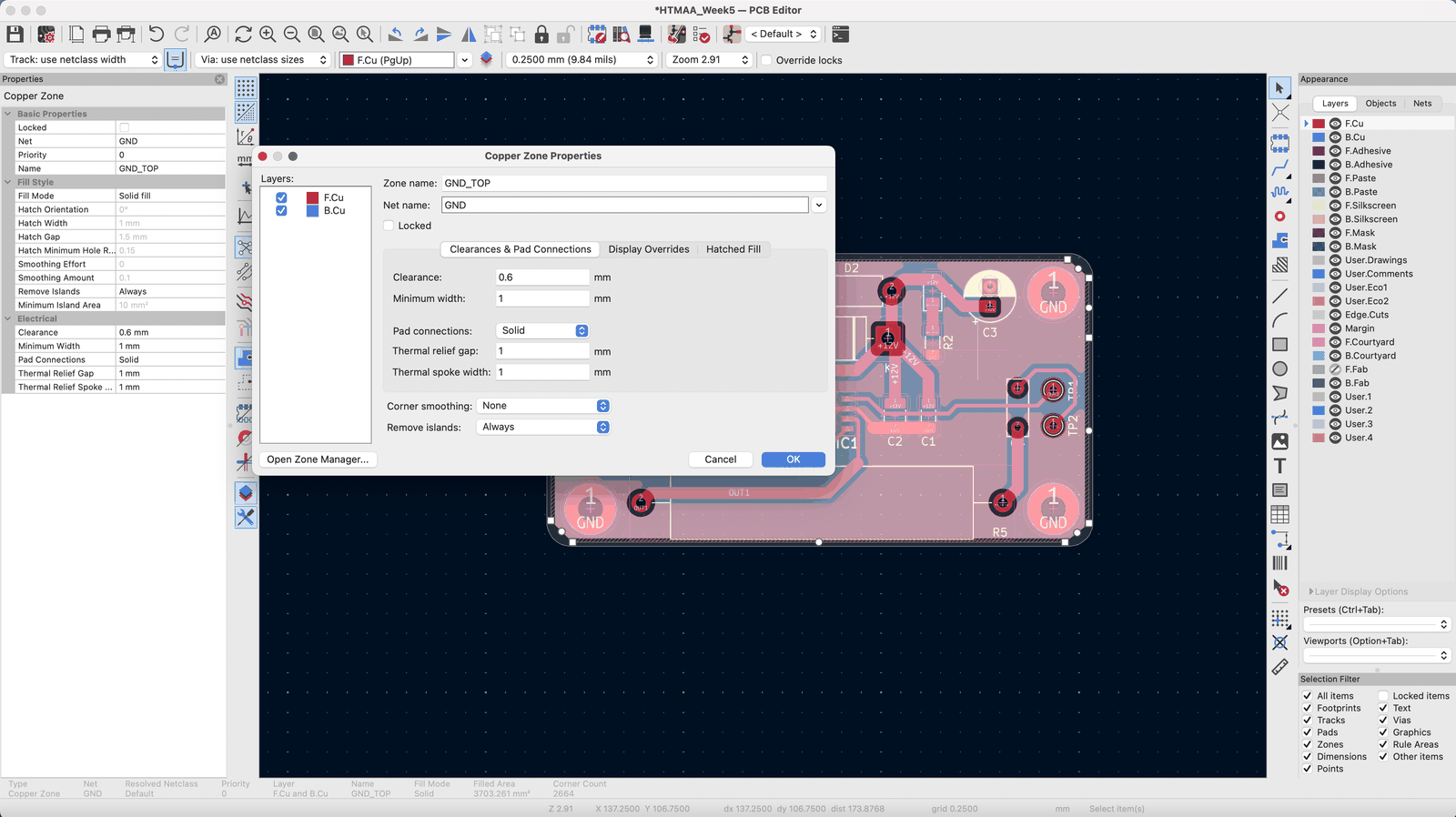
Task: Toggle Locked checkbox in Properties panel
Action: coord(125,127)
